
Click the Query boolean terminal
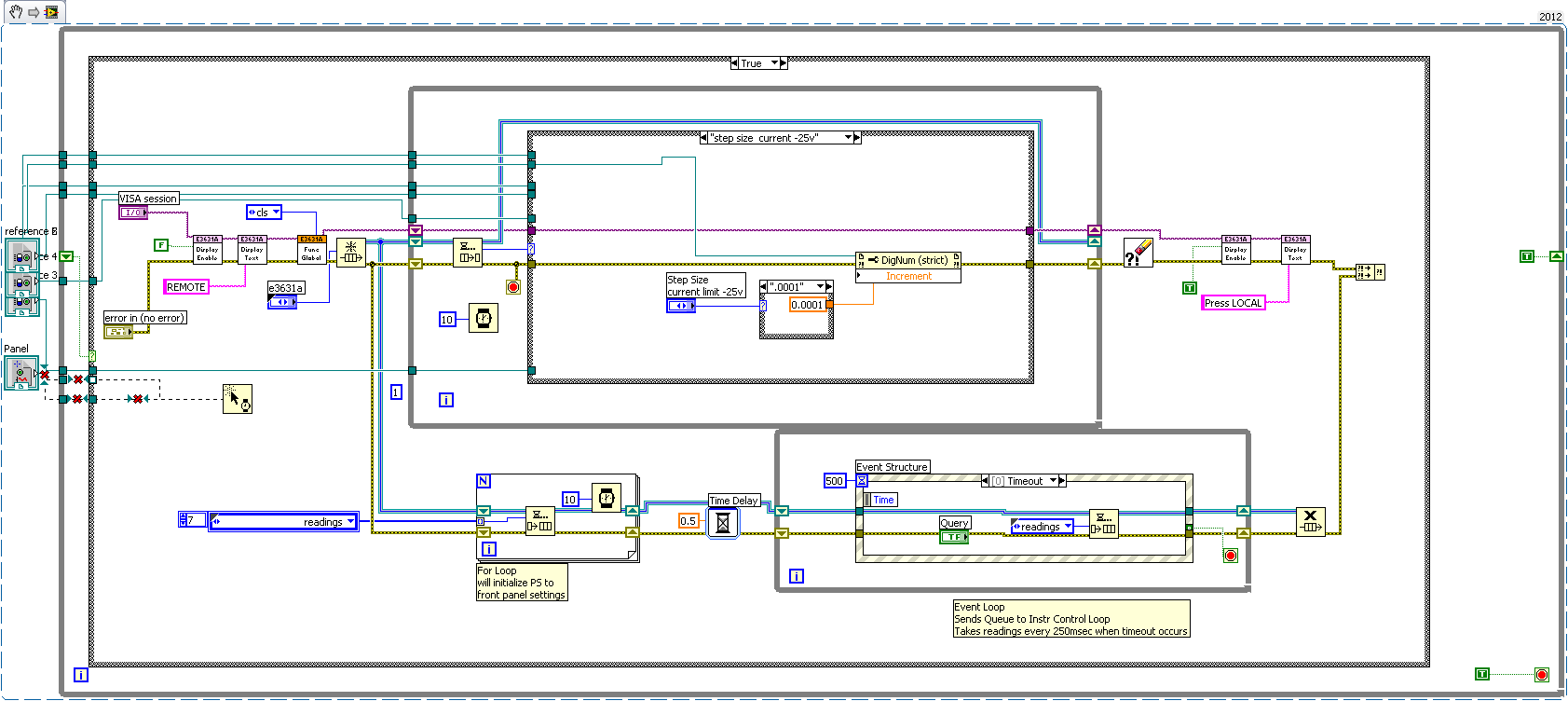[953, 537]
